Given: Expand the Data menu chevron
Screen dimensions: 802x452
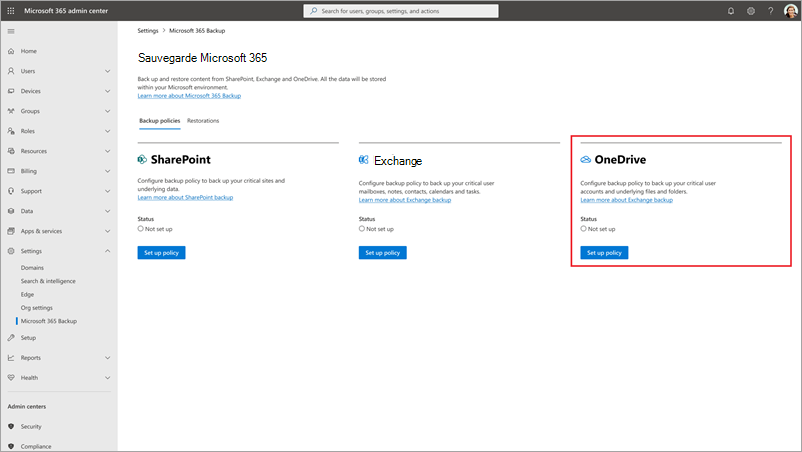Looking at the screenshot, I should coord(107,211).
